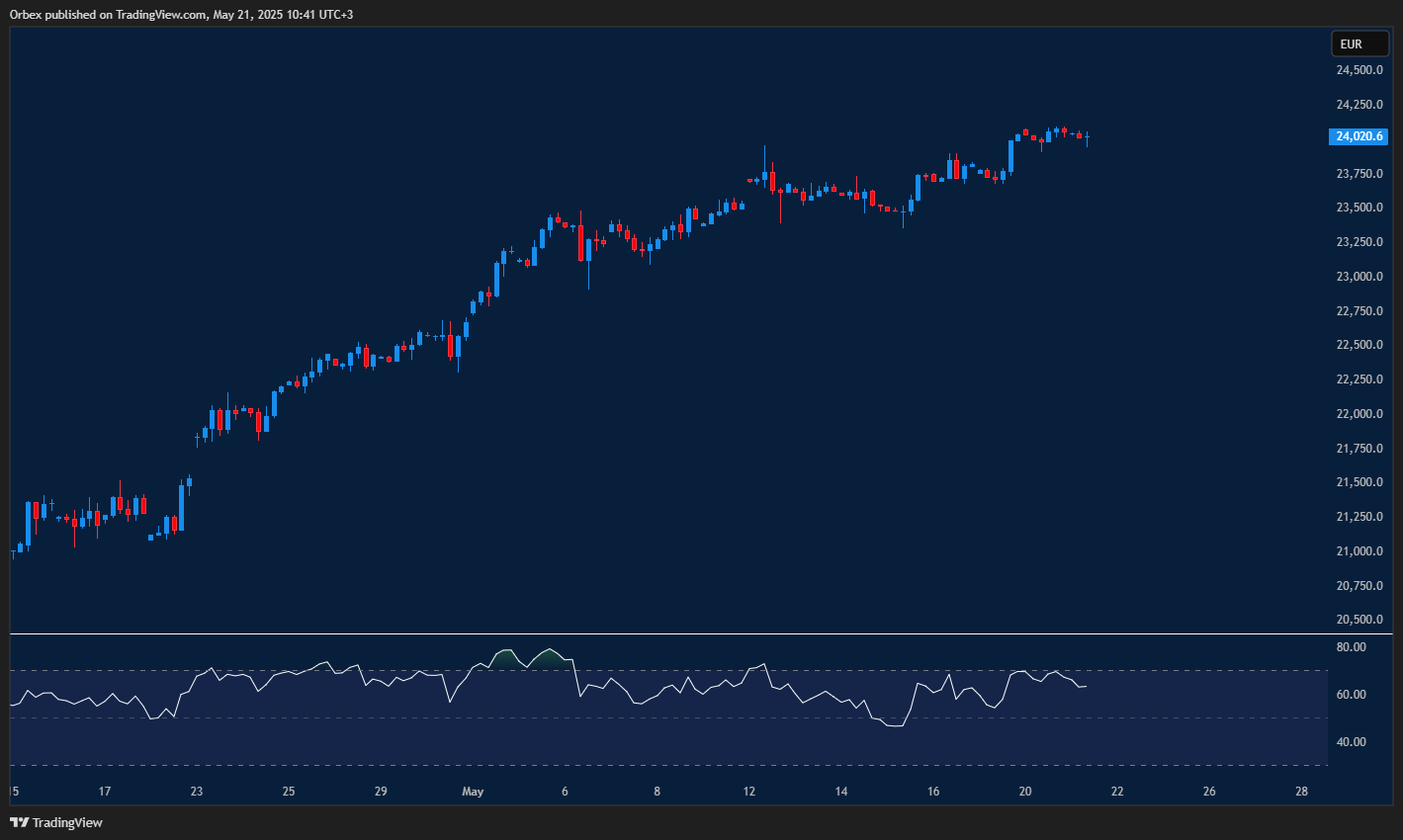This screenshot has width=1403, height=840.
Task: Open the EUR currency selector
Action: click(x=1359, y=43)
